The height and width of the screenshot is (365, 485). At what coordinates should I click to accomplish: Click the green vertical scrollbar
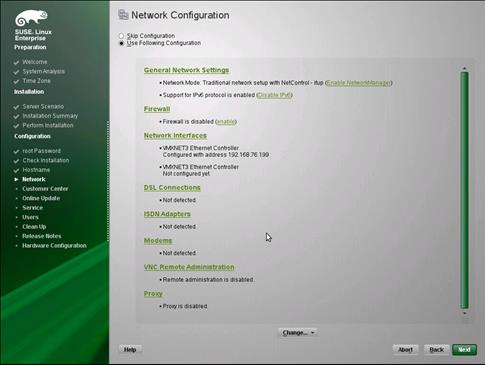(464, 190)
